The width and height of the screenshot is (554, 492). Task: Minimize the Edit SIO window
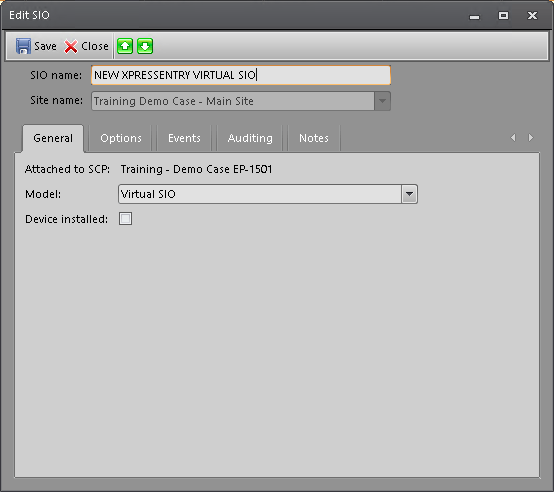pyautogui.click(x=475, y=17)
